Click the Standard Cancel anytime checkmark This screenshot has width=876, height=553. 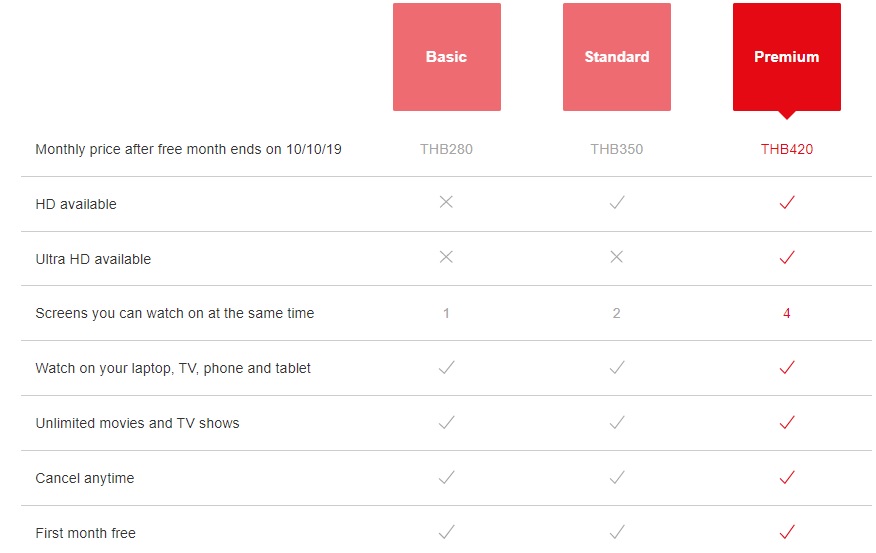pos(617,477)
